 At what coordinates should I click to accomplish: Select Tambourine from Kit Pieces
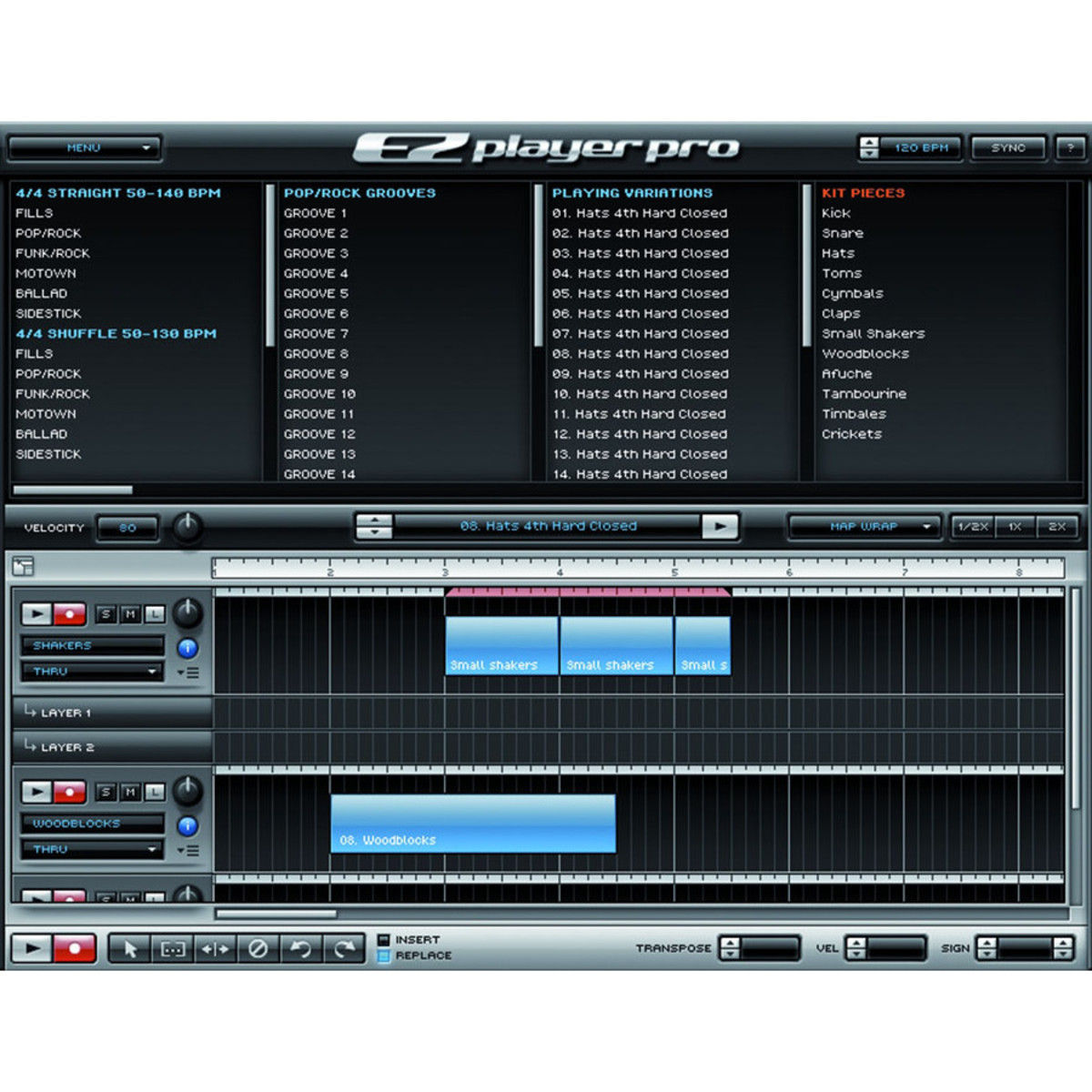point(864,394)
